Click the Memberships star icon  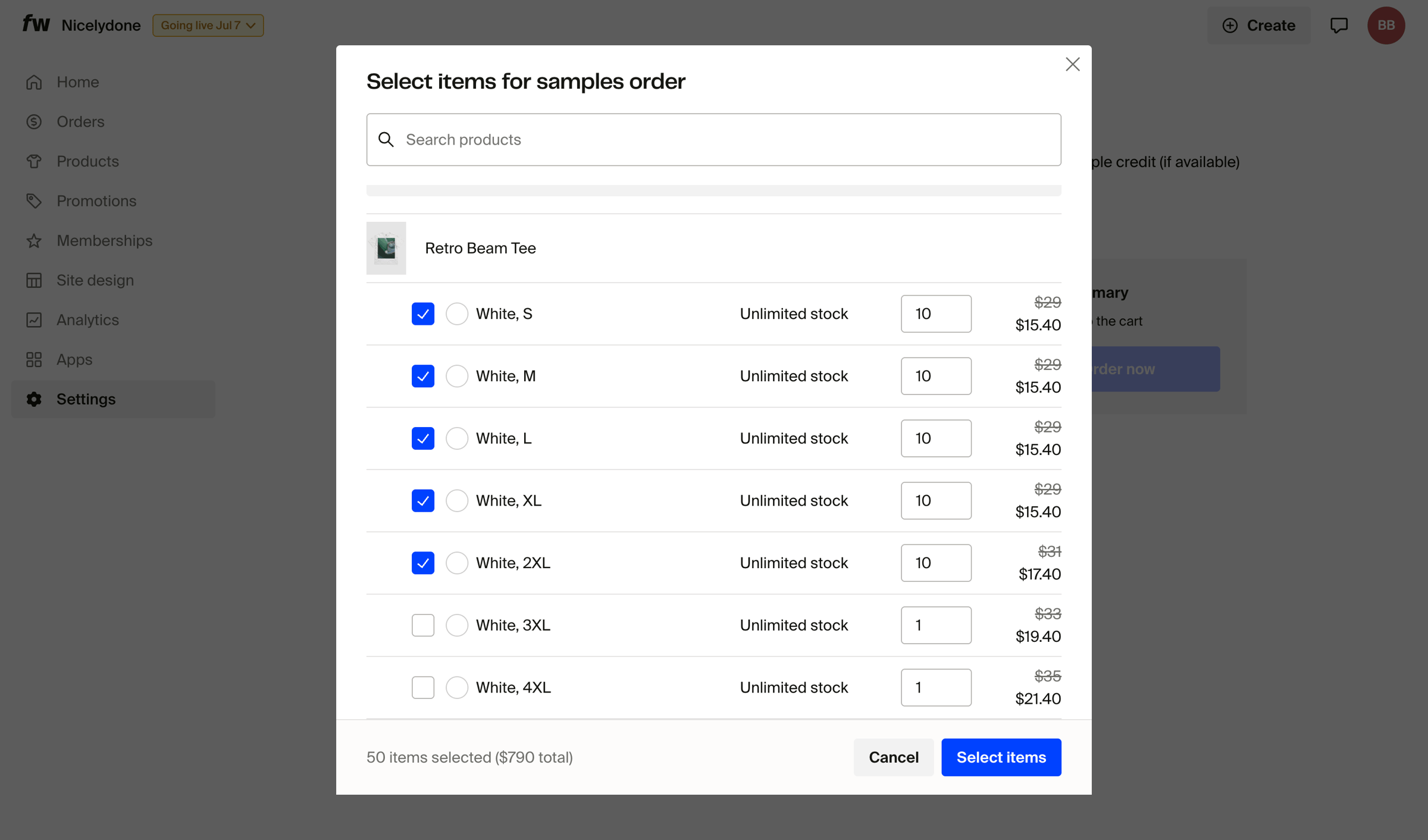[34, 241]
